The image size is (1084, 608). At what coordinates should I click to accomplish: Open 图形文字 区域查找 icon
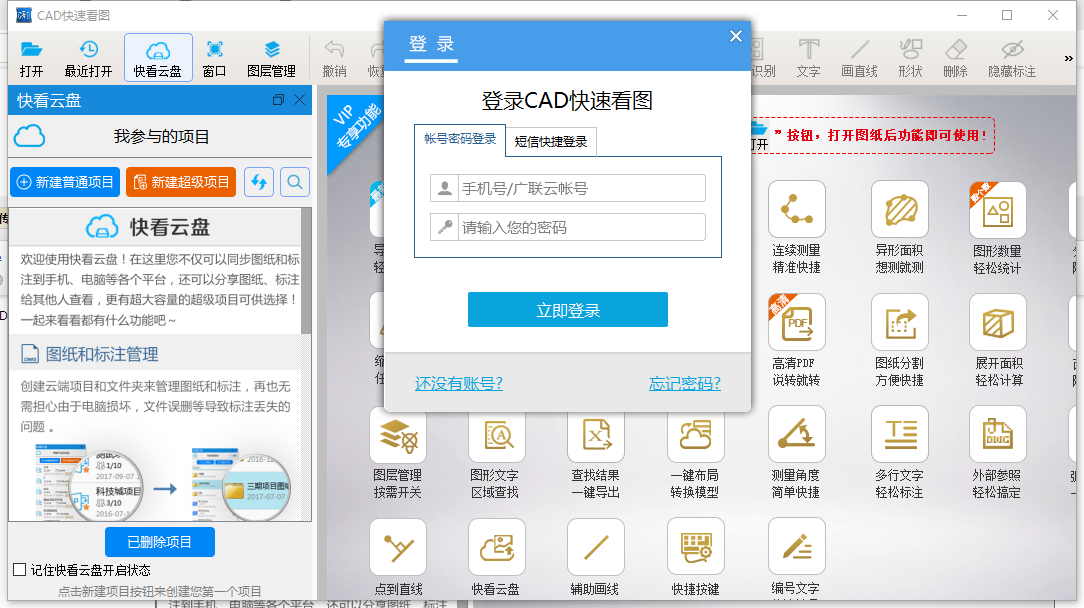point(496,434)
